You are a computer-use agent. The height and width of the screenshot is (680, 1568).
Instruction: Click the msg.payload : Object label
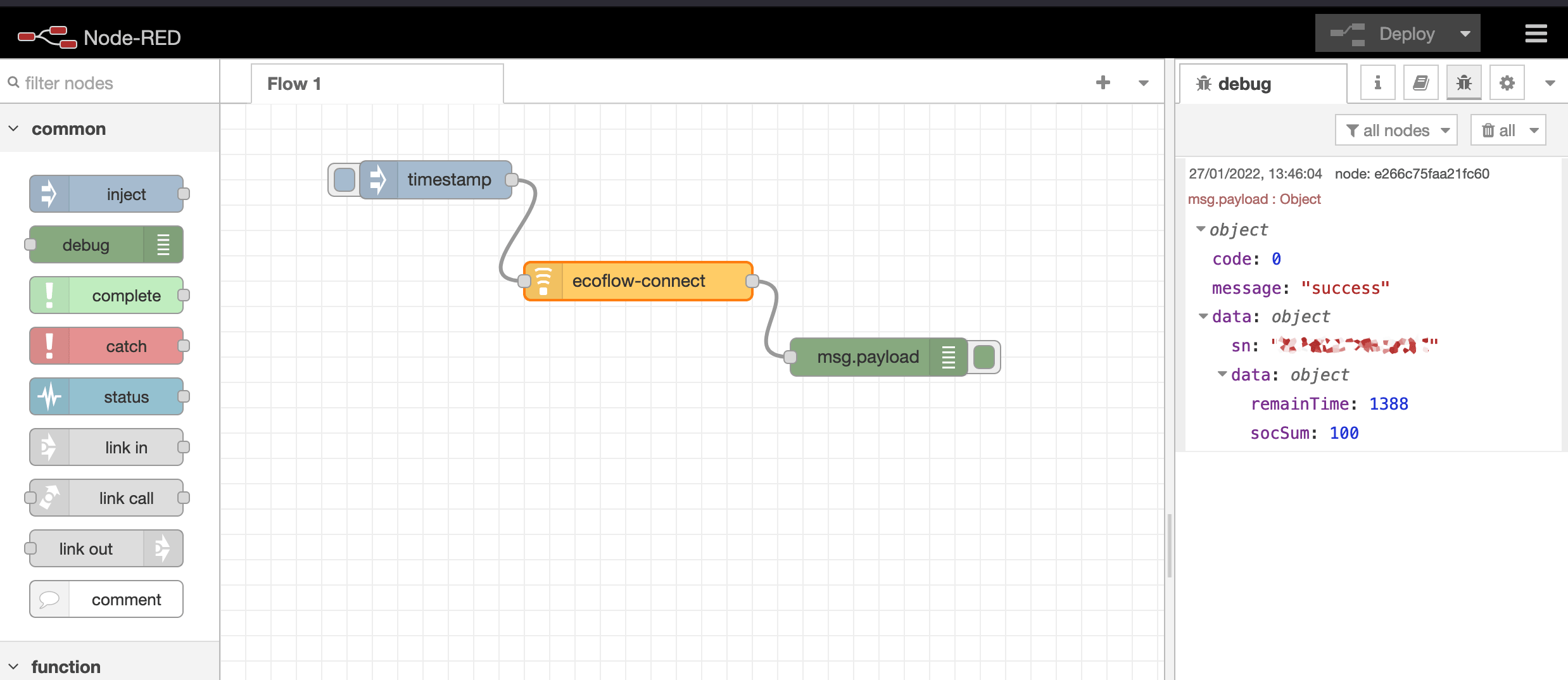coord(1254,199)
